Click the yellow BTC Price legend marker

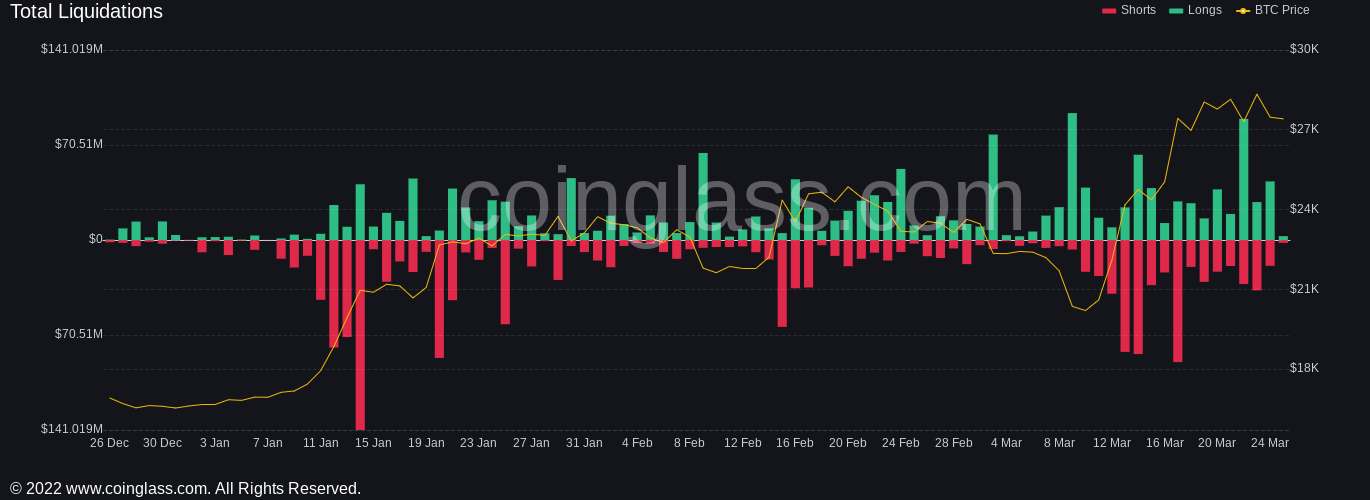point(1243,10)
